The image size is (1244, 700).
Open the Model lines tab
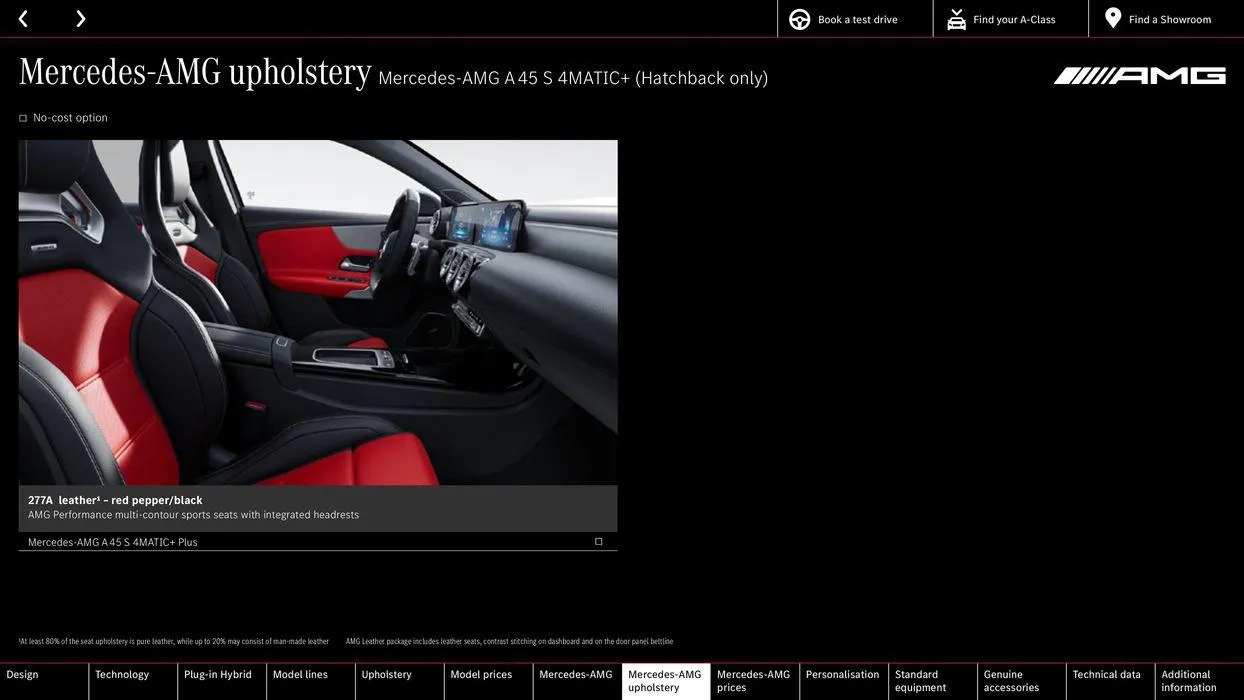click(x=300, y=675)
